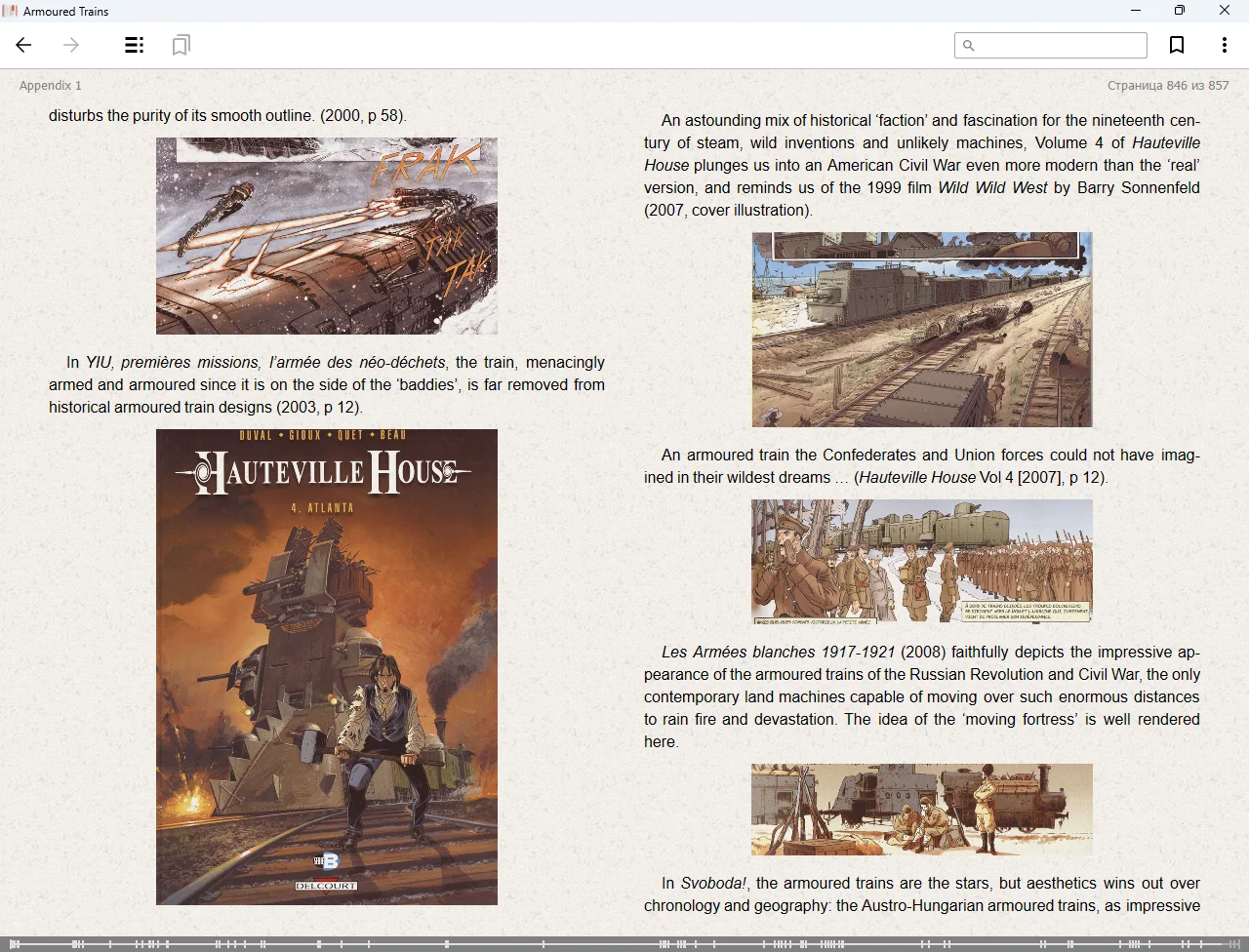Click the magnifier icon in search box
This screenshot has height=952, width=1249.
tap(968, 46)
